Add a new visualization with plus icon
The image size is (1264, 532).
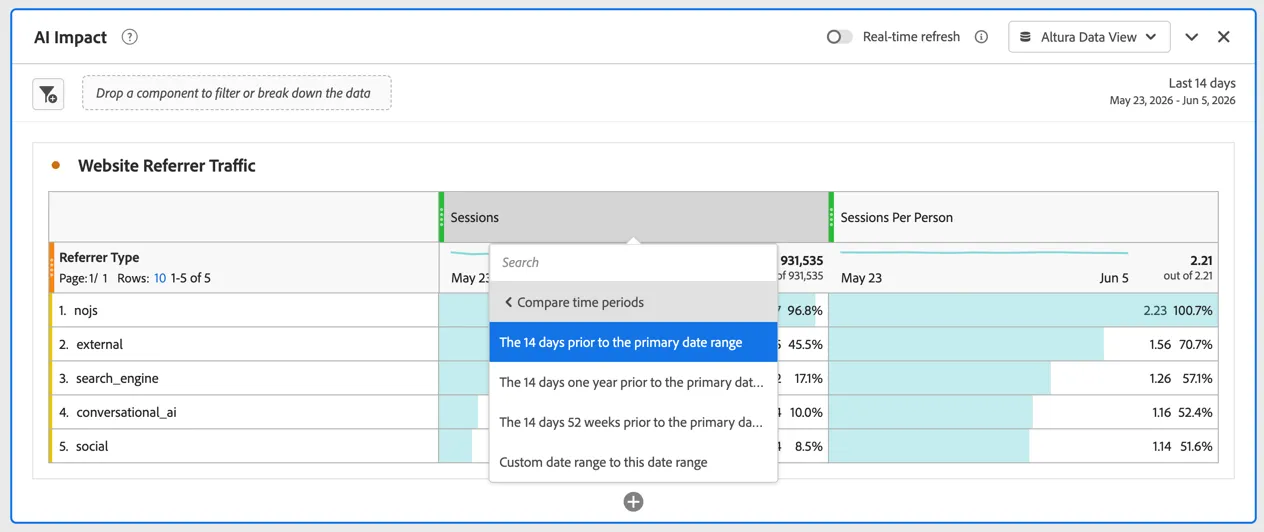click(x=633, y=502)
